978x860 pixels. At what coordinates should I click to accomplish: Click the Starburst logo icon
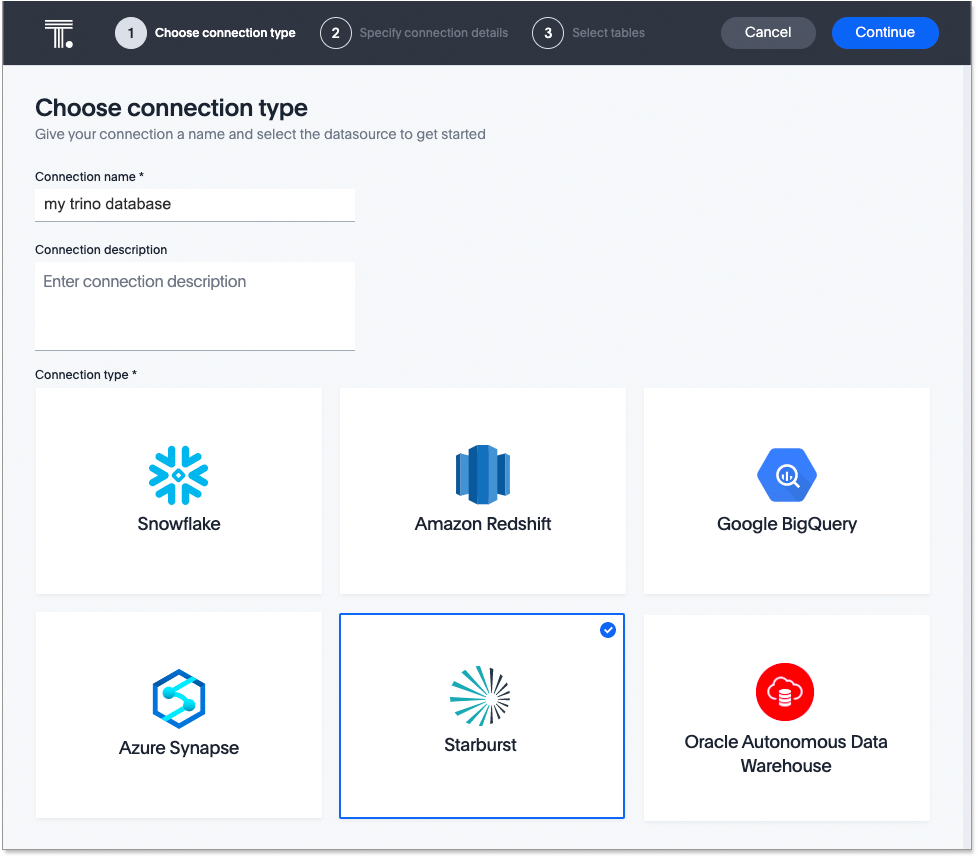[481, 696]
